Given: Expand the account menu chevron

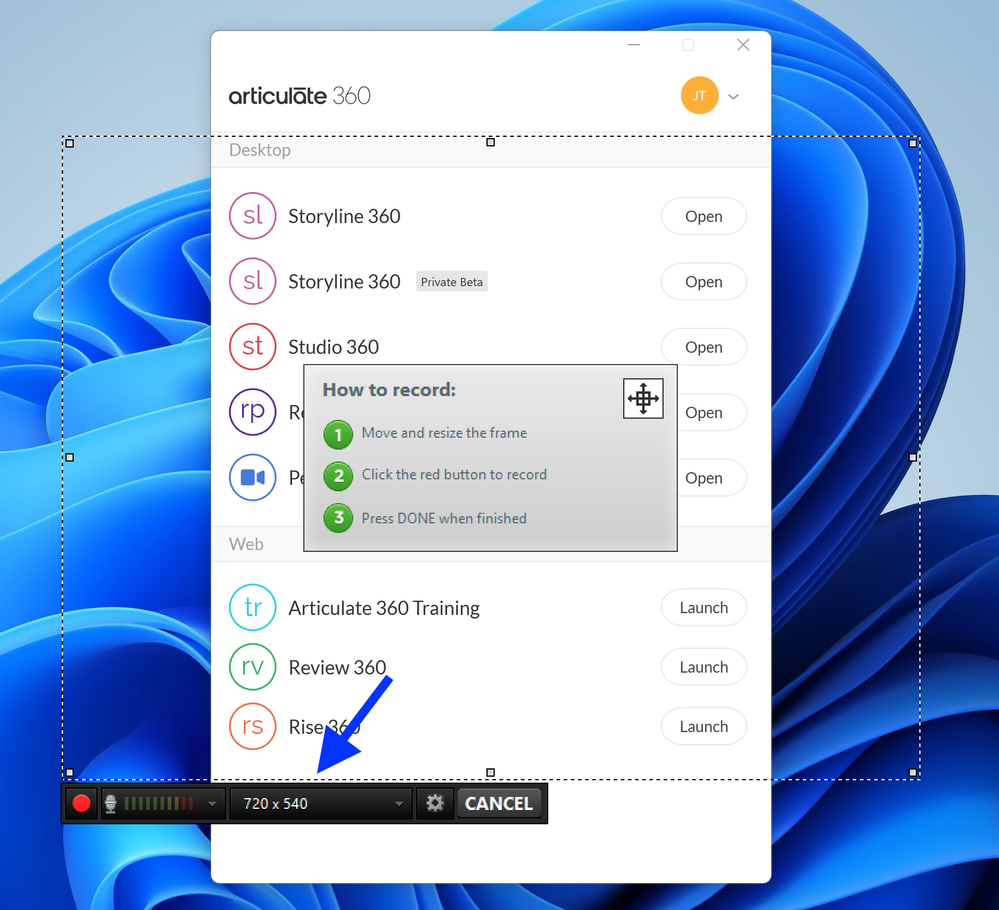Looking at the screenshot, I should click(733, 97).
